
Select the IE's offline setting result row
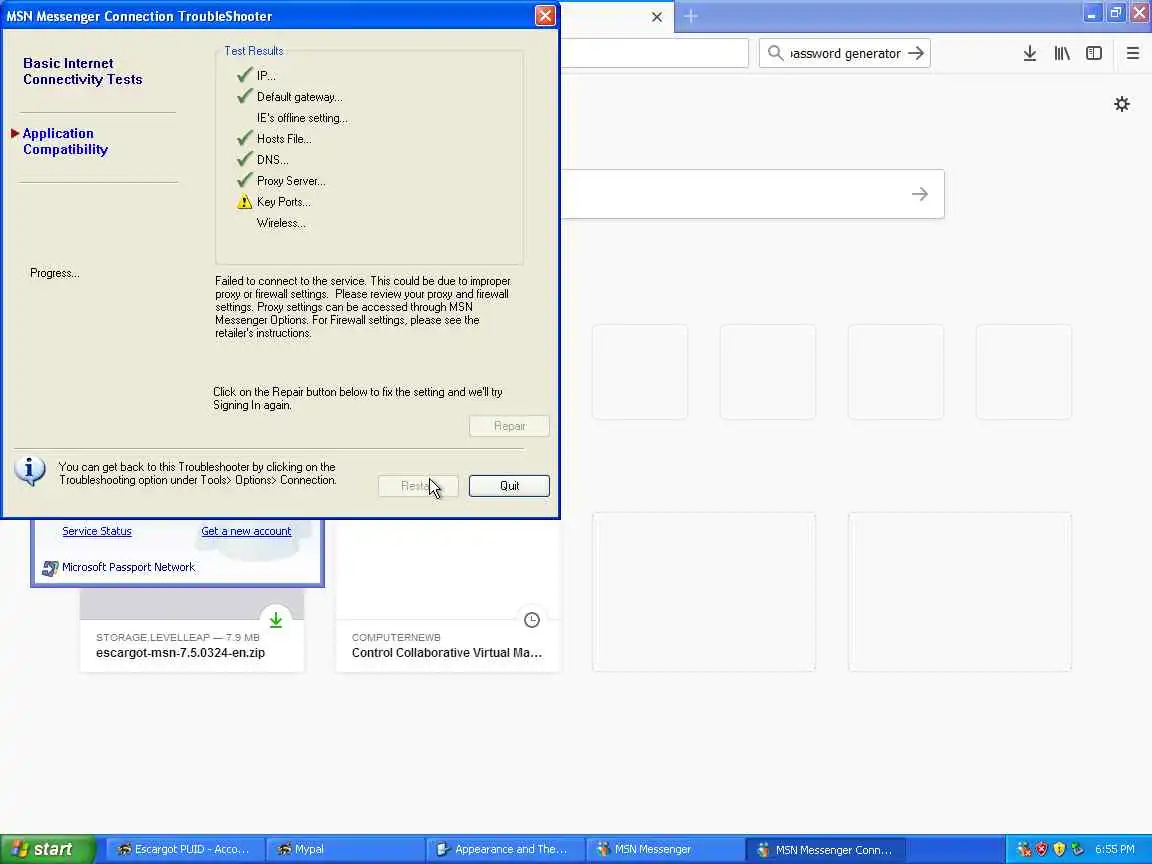click(302, 118)
